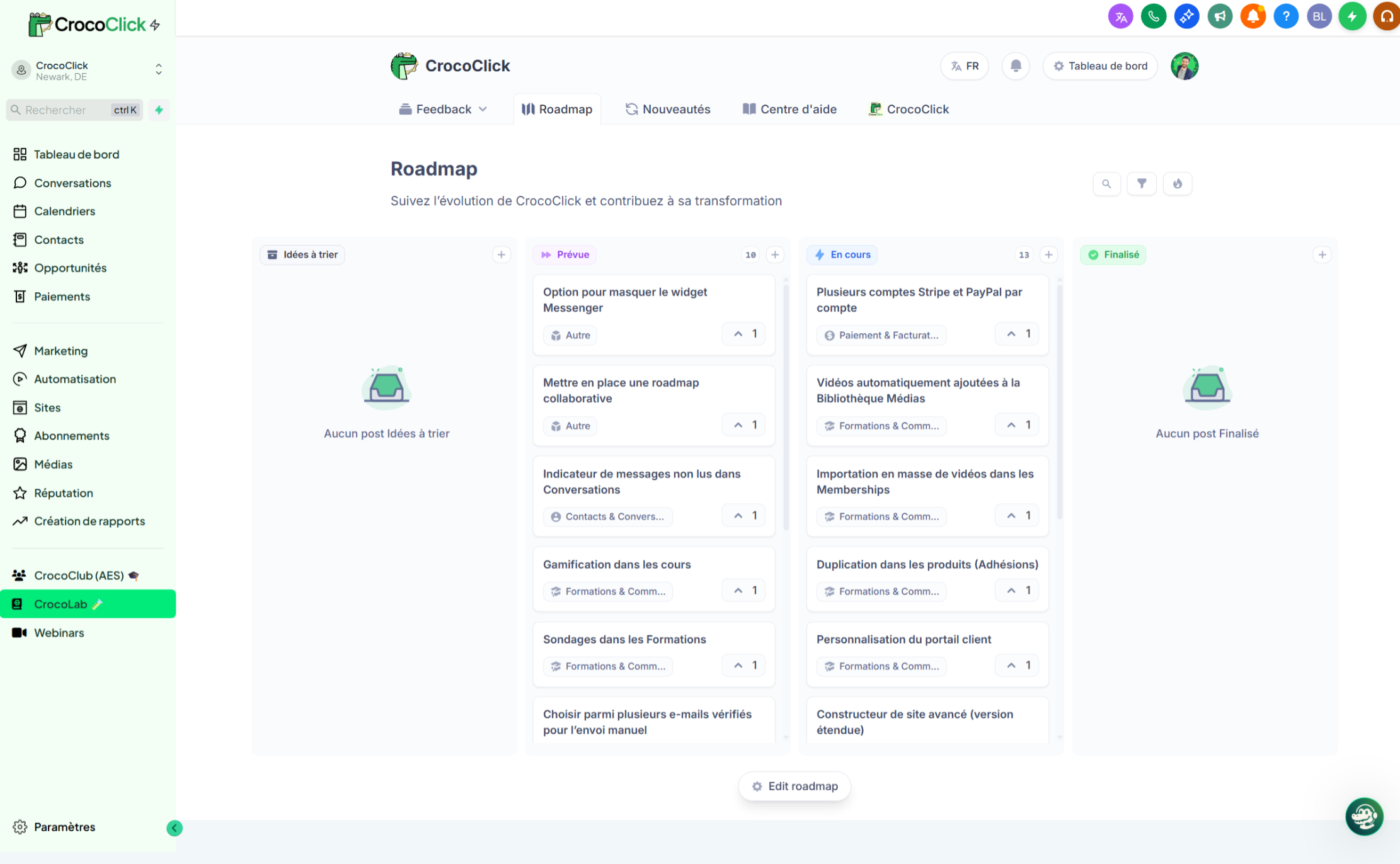Open the megaphone announcements icon
This screenshot has height=864, width=1400.
pos(1220,17)
